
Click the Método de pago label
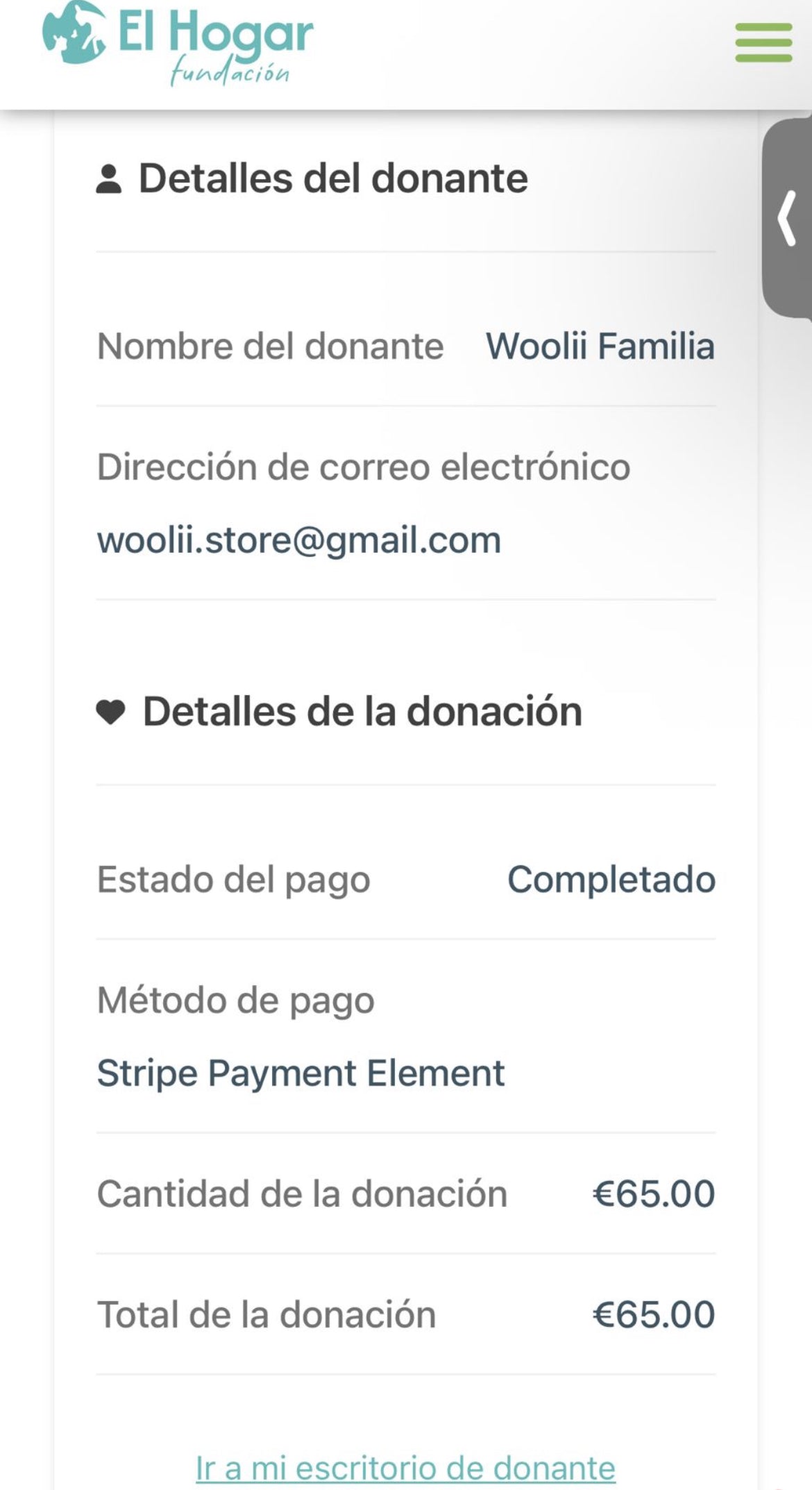coord(235,1001)
